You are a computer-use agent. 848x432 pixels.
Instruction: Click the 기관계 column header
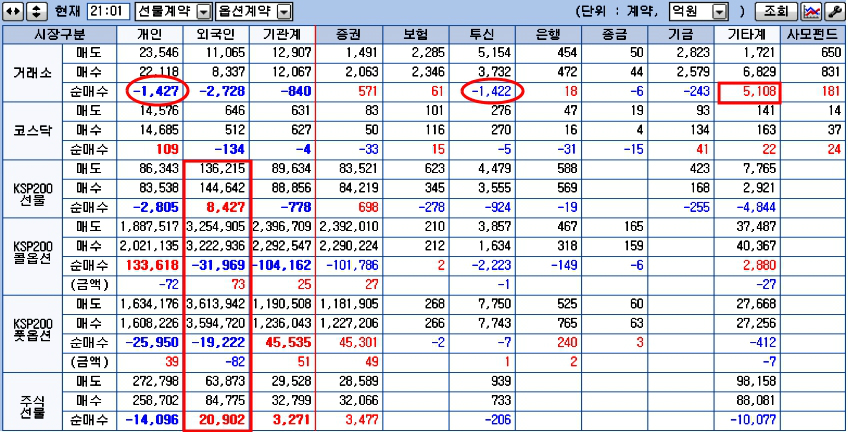click(282, 34)
